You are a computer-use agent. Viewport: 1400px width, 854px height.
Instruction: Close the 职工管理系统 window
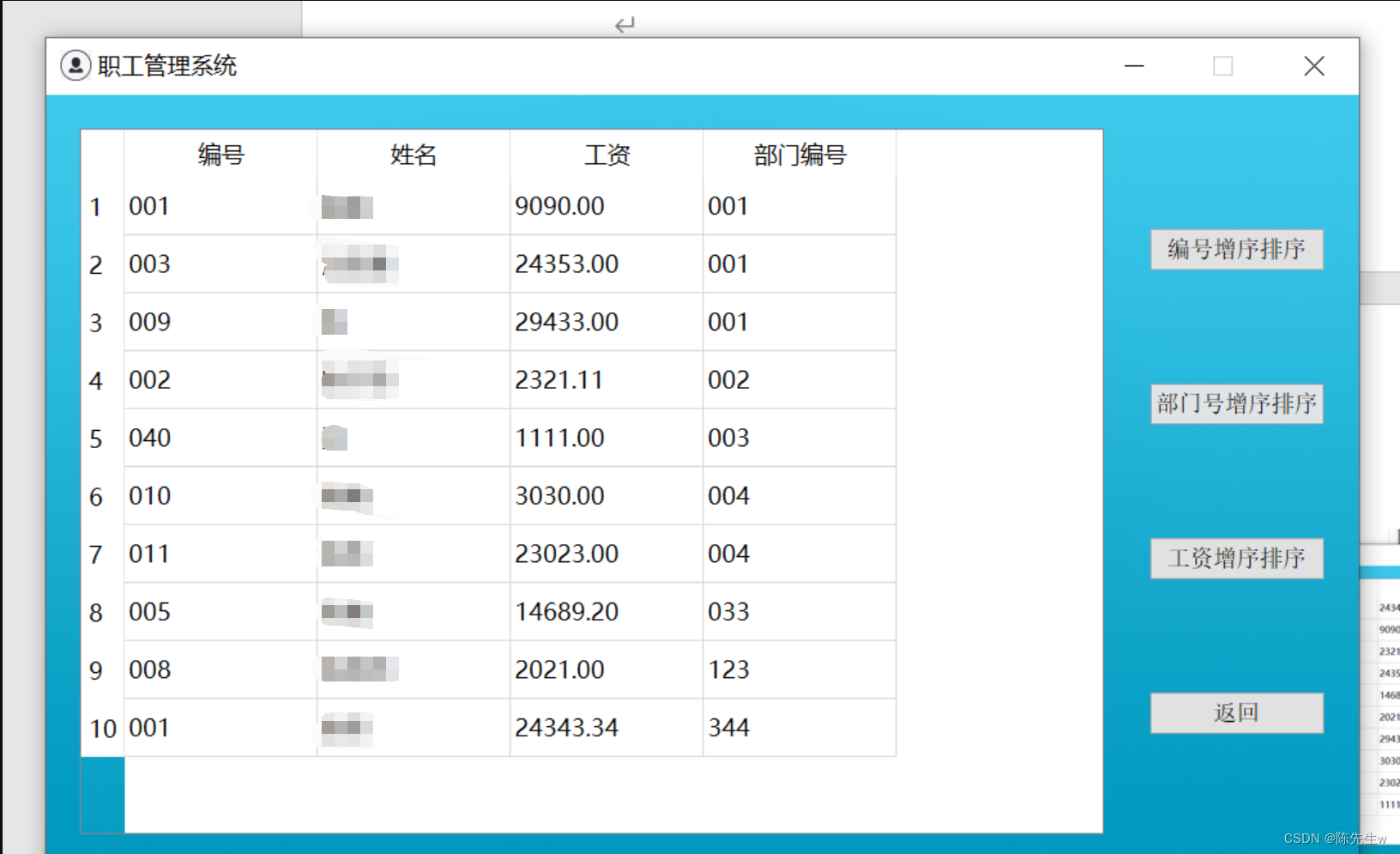(x=1313, y=66)
